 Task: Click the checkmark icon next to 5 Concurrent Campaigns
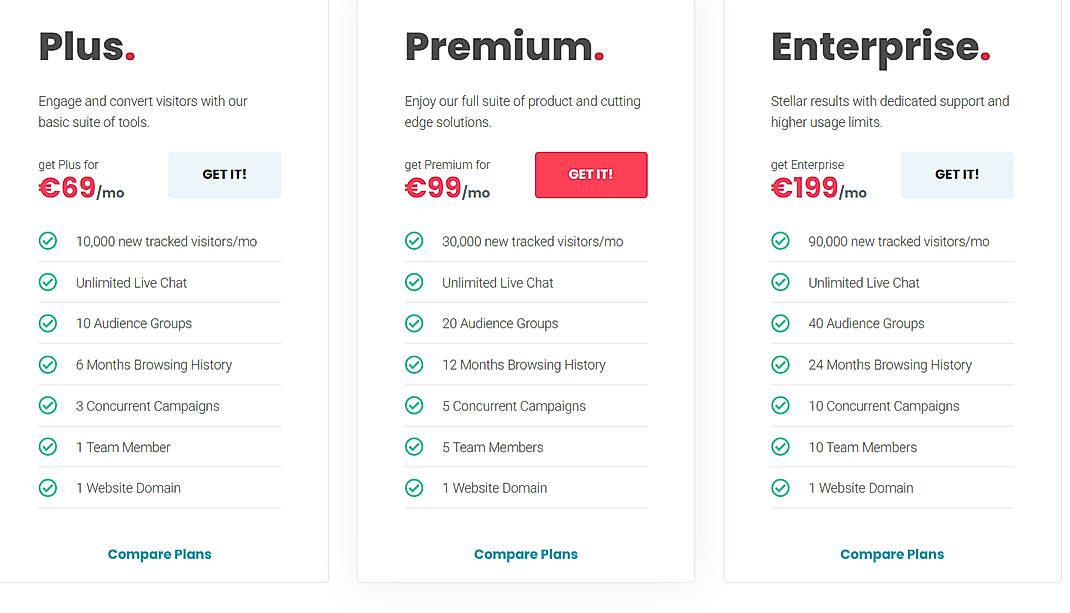pyautogui.click(x=414, y=406)
